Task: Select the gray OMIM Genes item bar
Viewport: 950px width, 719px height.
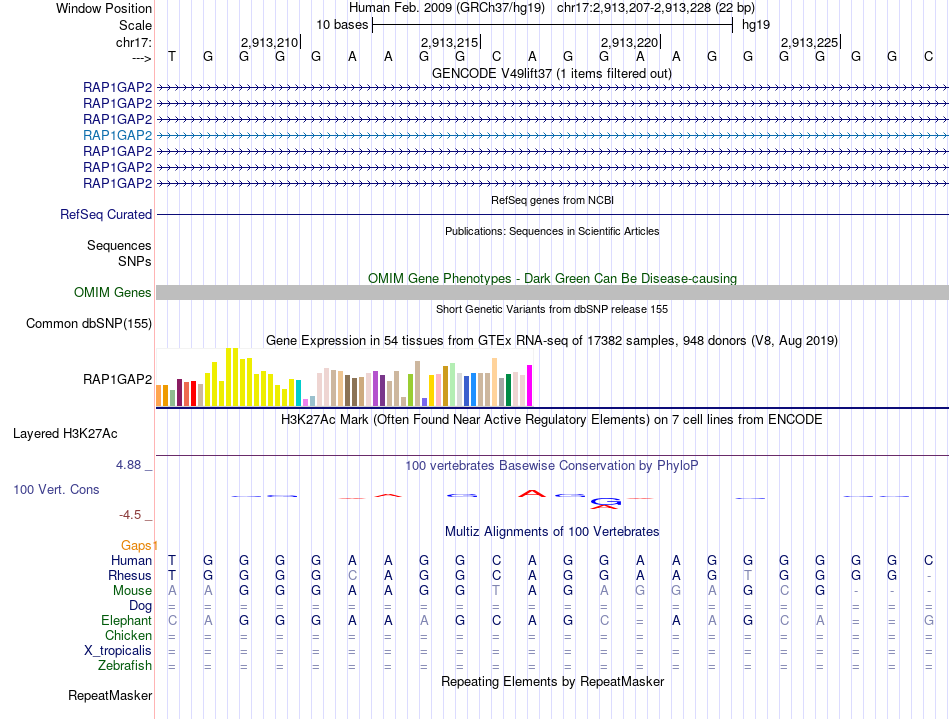Action: pos(552,292)
